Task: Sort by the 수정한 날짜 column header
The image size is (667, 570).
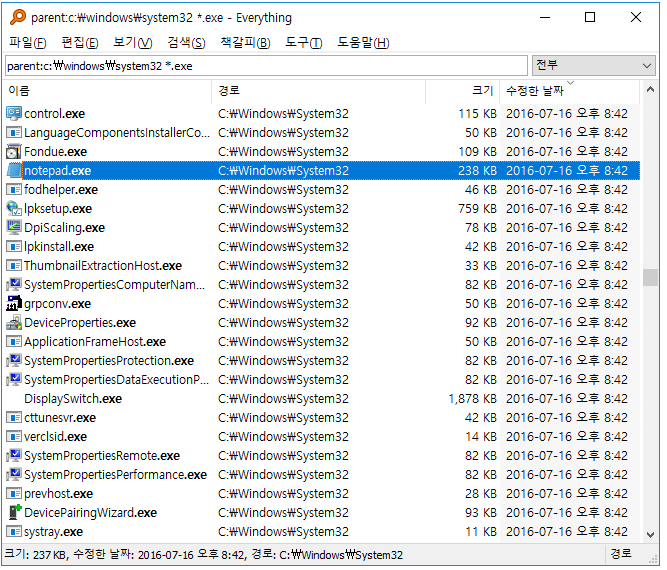Action: pos(570,91)
